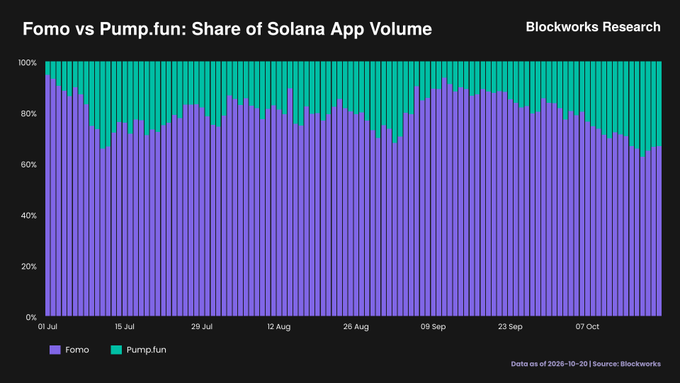Click the 80% y-axis label
Viewport: 680px width, 383px height.
point(29,114)
